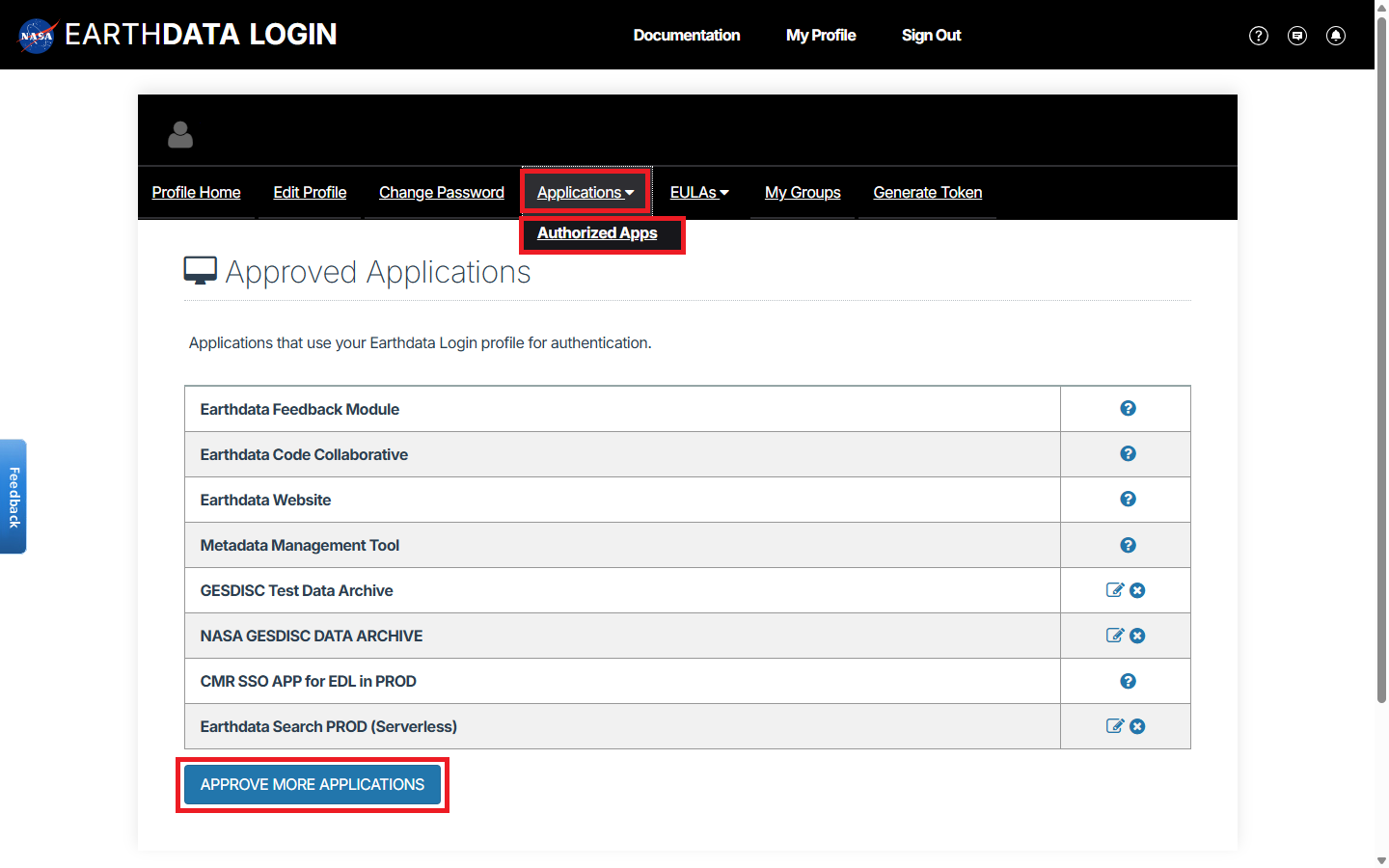
Task: Click the Metadata Management Tool row text
Action: [x=300, y=545]
